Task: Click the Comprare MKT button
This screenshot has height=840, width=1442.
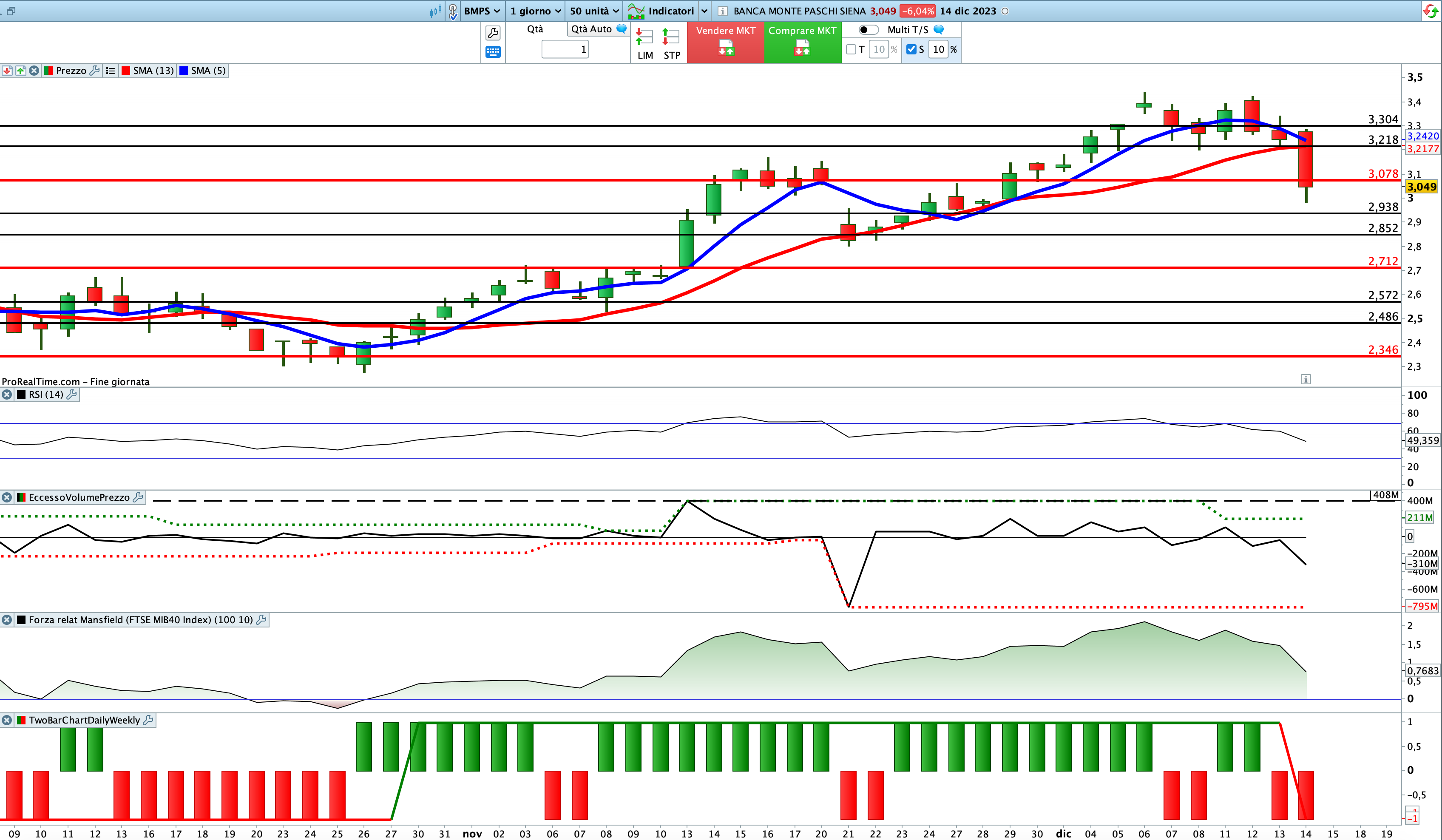Action: (802, 43)
